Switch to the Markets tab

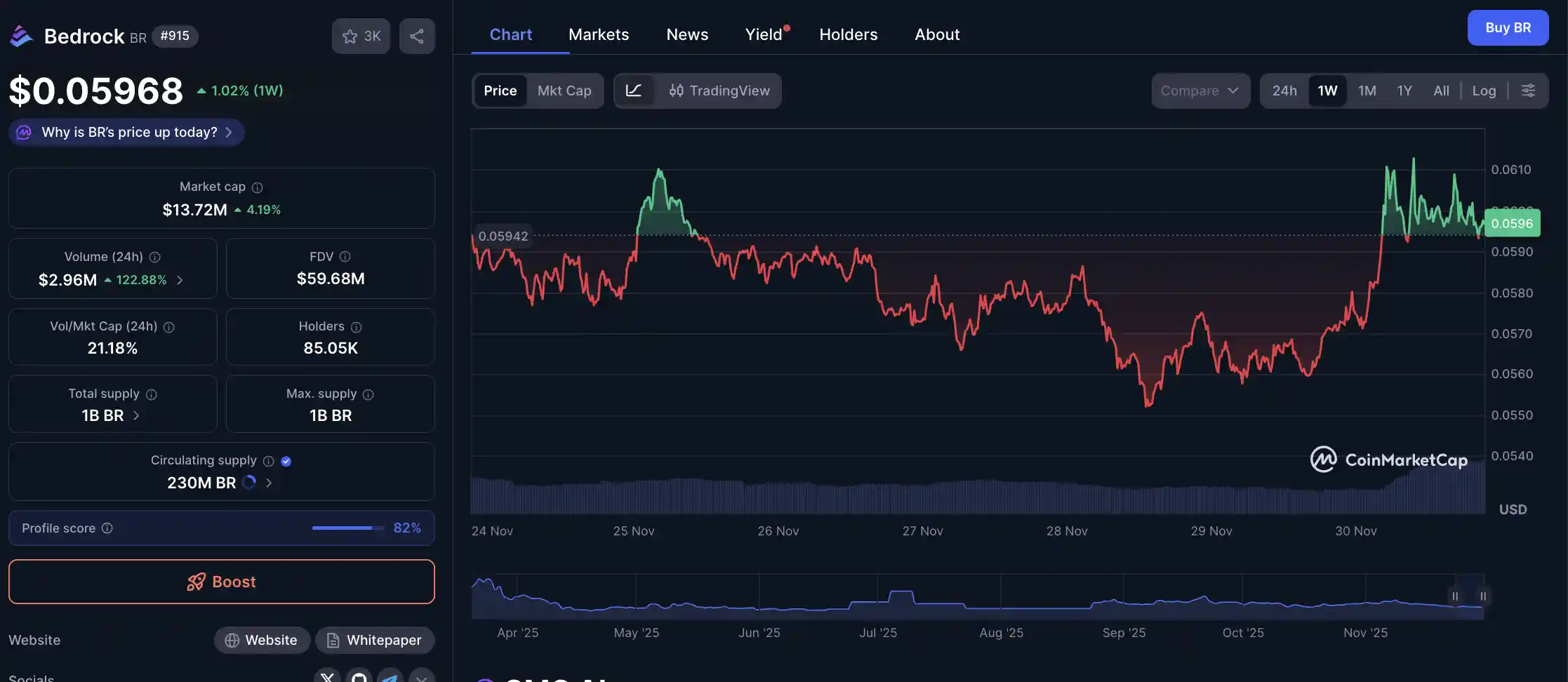599,34
